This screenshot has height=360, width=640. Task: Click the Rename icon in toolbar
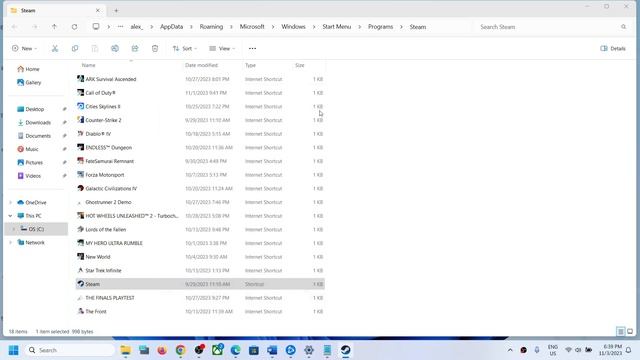115,49
